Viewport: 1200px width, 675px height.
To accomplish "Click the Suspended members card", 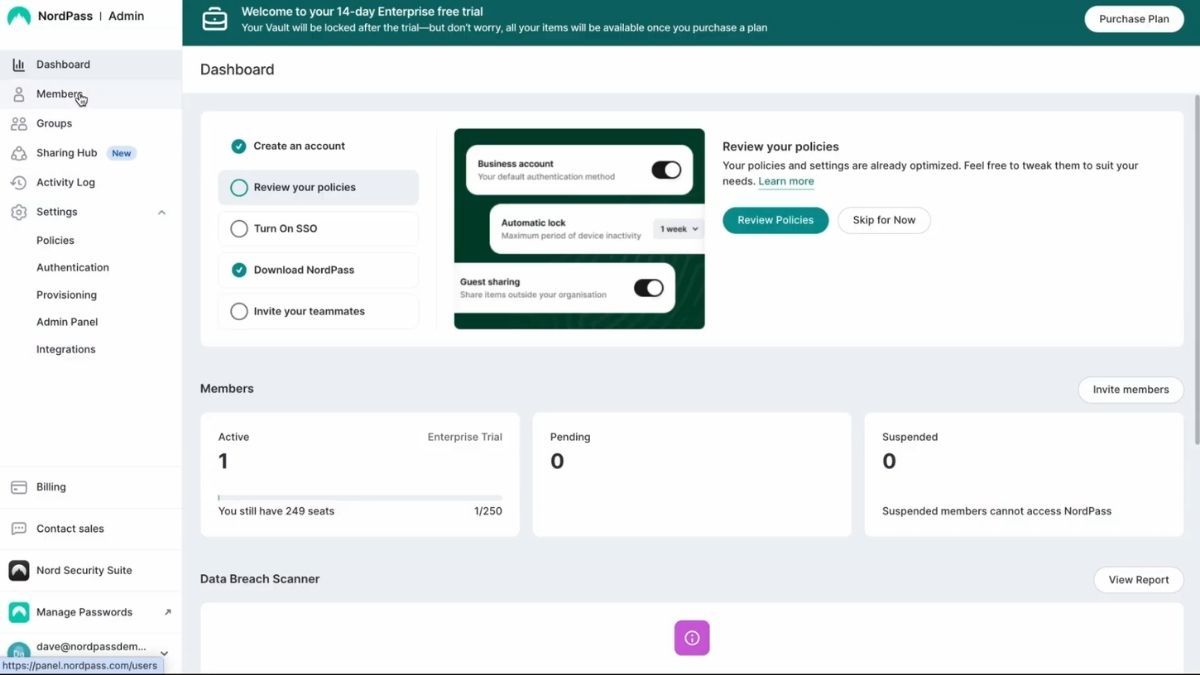I will click(1024, 475).
